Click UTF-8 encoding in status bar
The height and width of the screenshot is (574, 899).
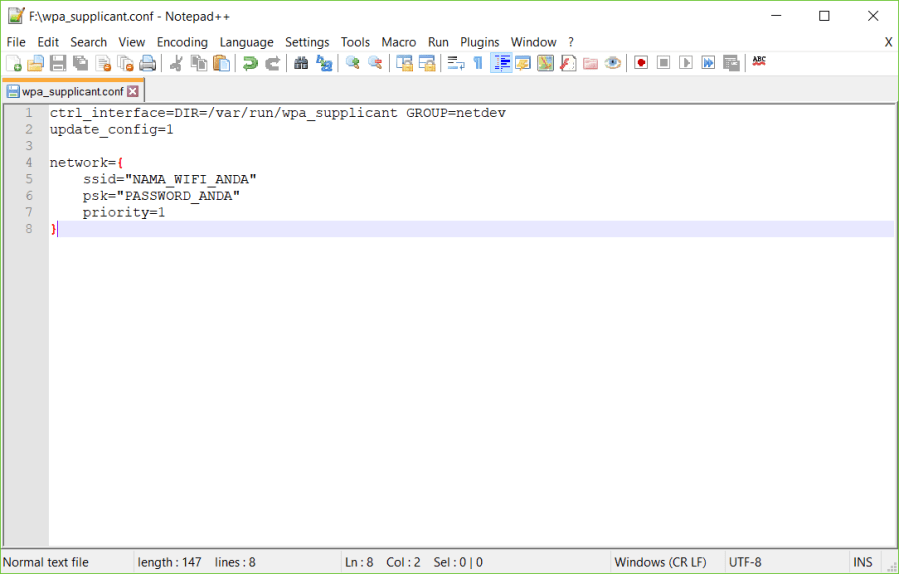(745, 562)
